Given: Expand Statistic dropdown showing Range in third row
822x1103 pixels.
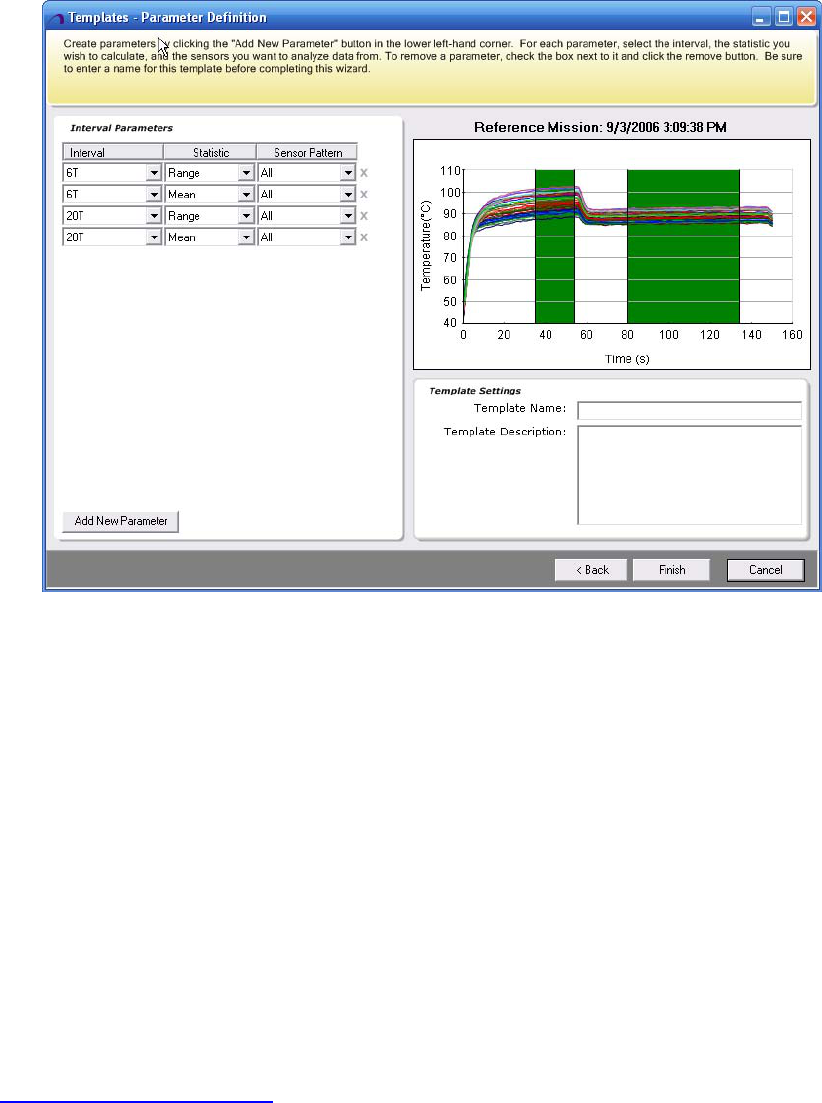Looking at the screenshot, I should point(246,216).
